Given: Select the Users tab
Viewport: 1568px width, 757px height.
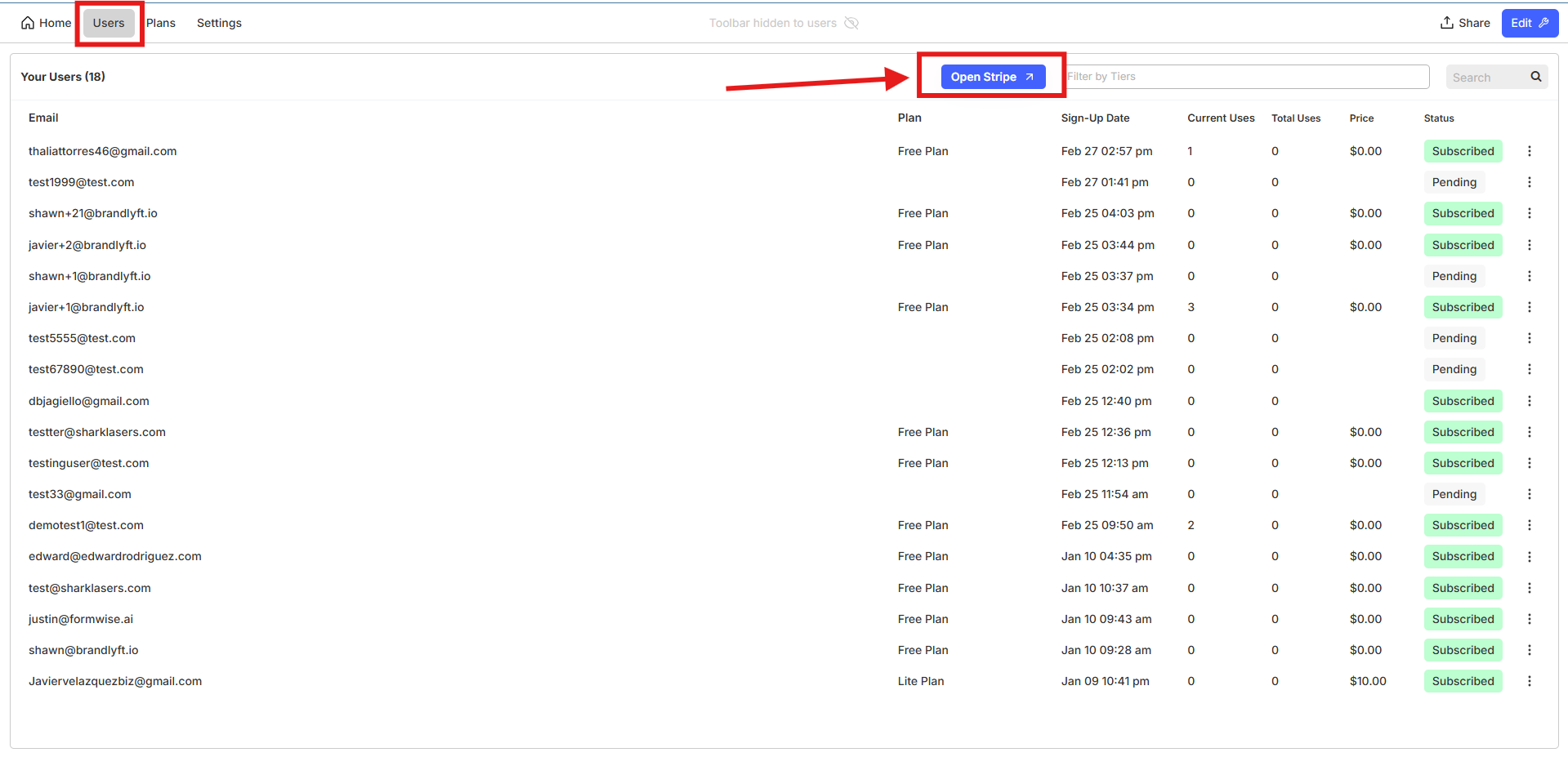Looking at the screenshot, I should coord(109,23).
